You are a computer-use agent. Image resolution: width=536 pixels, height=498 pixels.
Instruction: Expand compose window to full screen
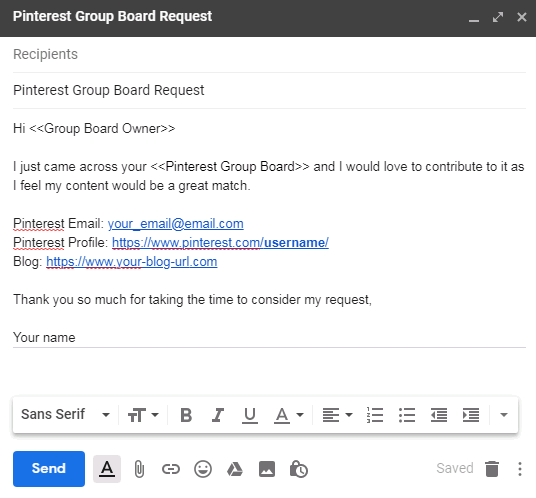click(x=498, y=17)
